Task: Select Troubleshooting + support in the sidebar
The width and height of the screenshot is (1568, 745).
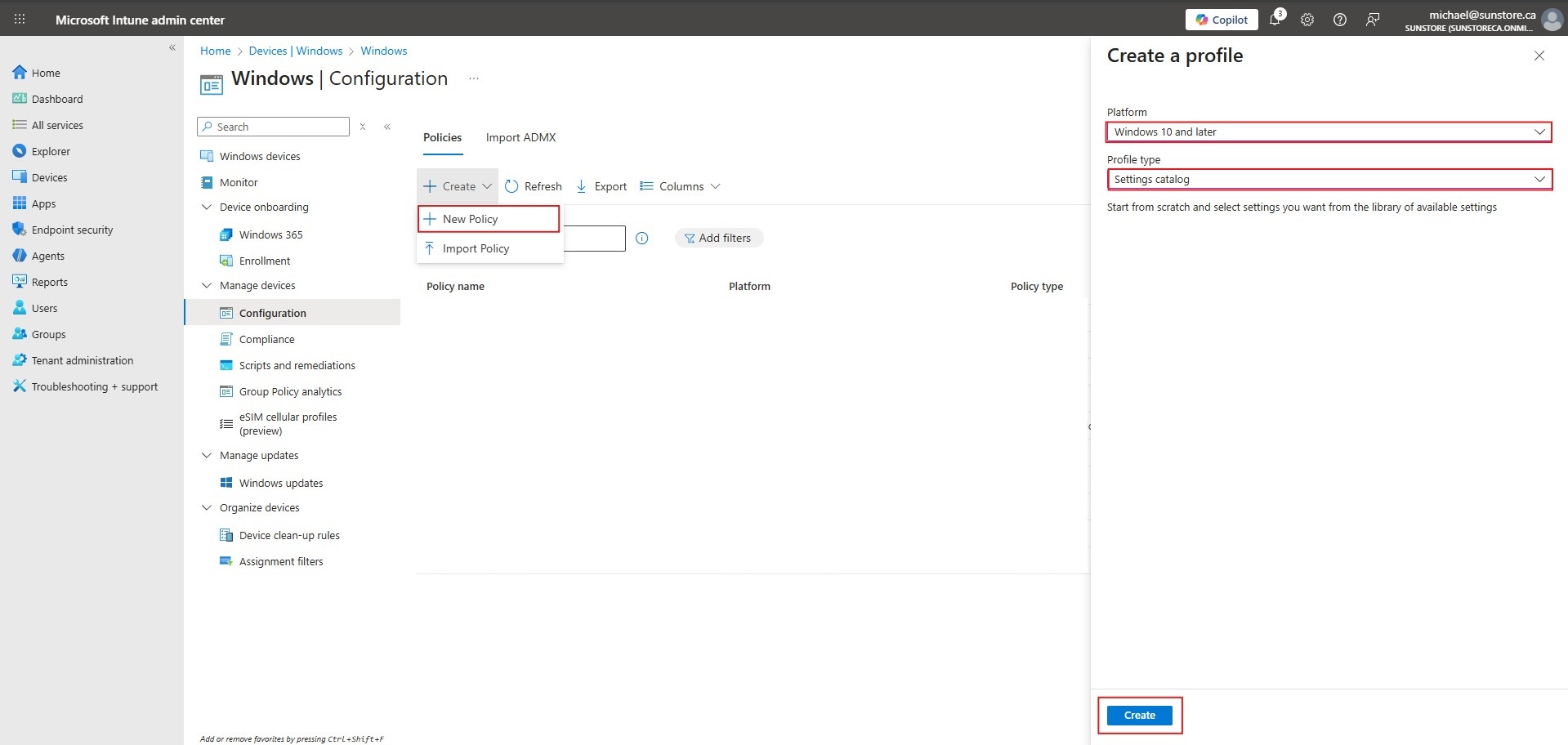Action: coord(94,386)
